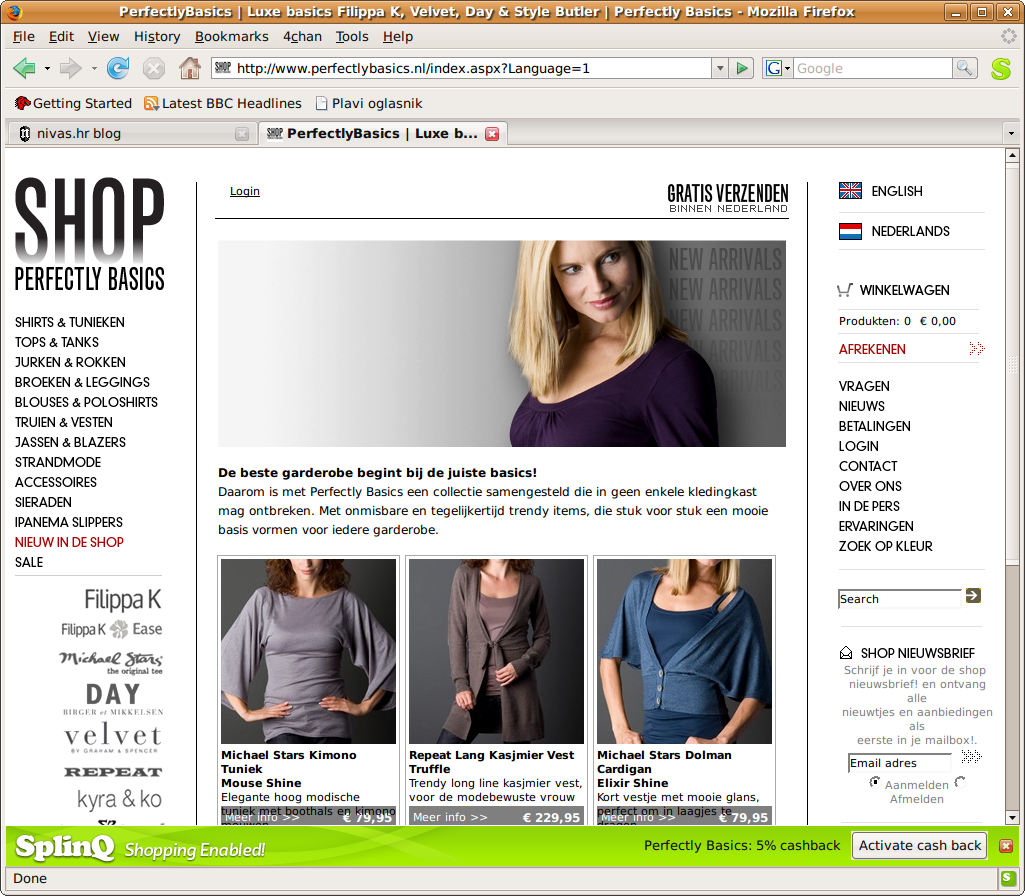Screen dimensions: 1025x896
Task: Open the Bookmarks menu
Action: point(231,36)
